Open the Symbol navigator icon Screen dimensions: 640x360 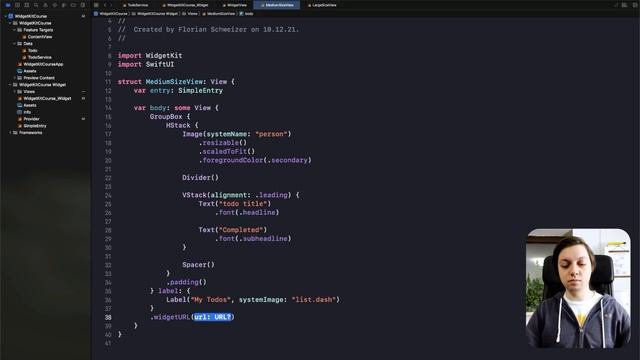27,5
